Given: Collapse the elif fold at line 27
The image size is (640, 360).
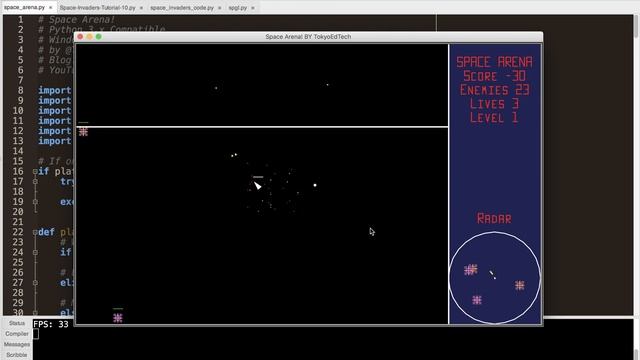Looking at the screenshot, I should 35,282.
